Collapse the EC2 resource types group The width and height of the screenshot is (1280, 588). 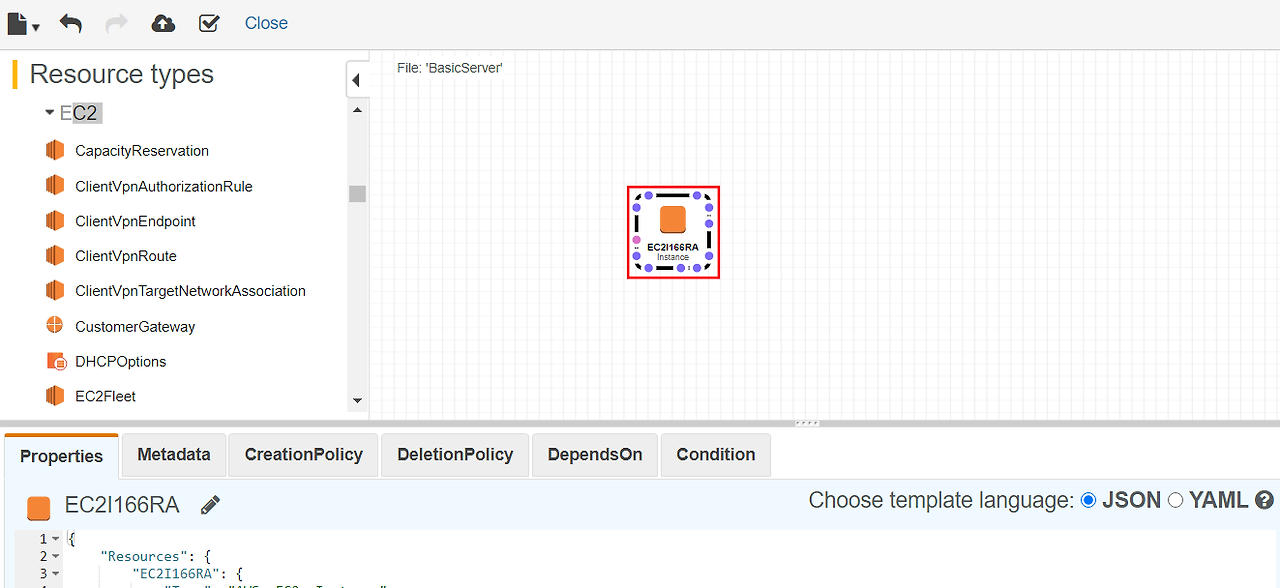(50, 113)
